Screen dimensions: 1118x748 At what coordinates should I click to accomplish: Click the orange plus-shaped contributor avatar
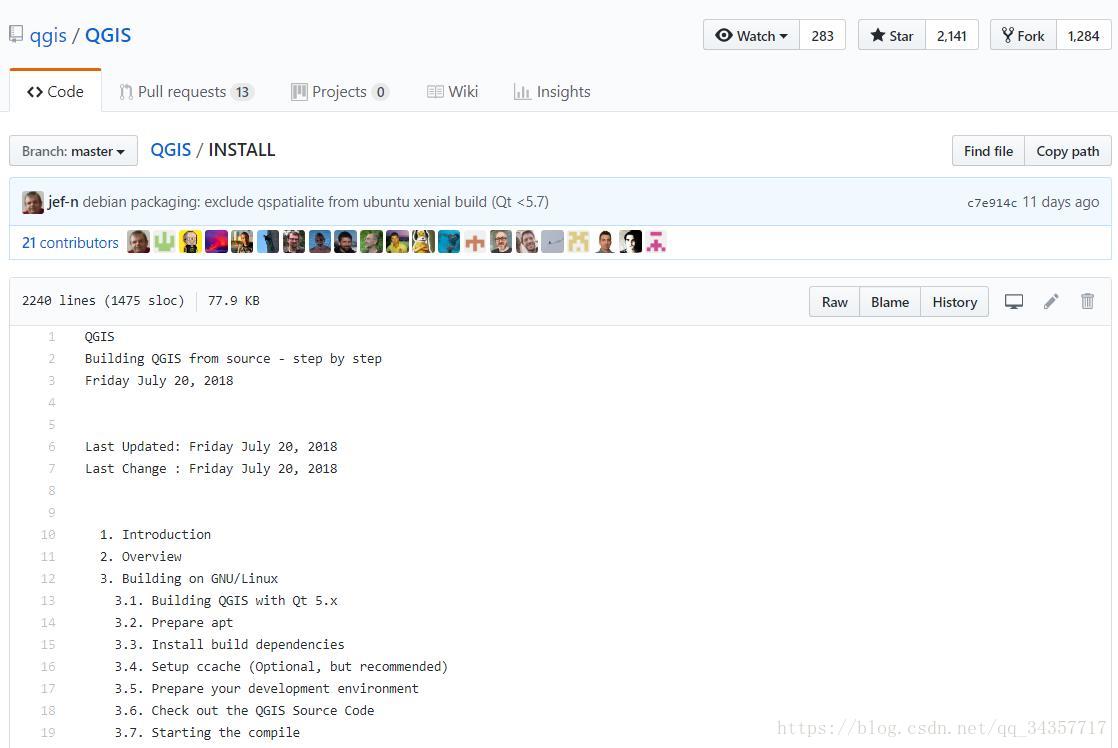pyautogui.click(x=475, y=242)
